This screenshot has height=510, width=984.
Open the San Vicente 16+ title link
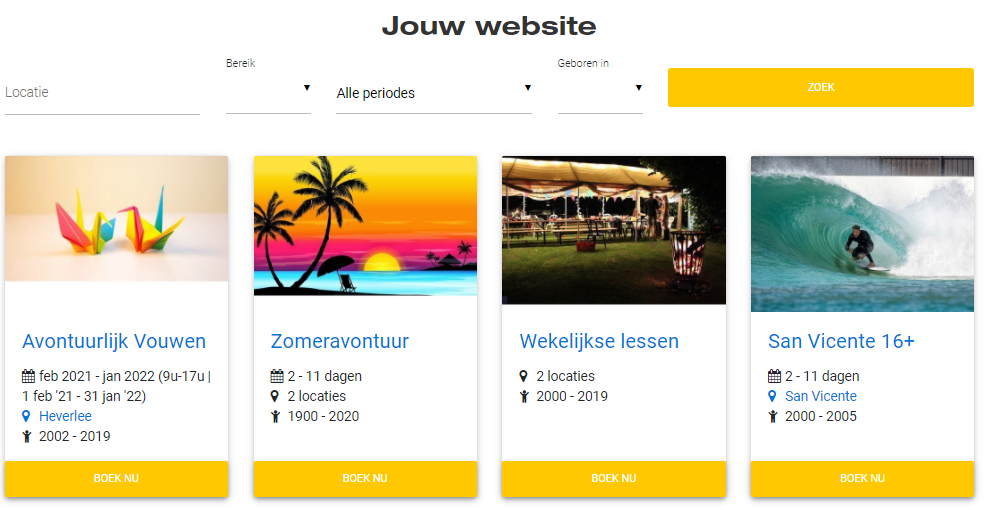tap(841, 341)
